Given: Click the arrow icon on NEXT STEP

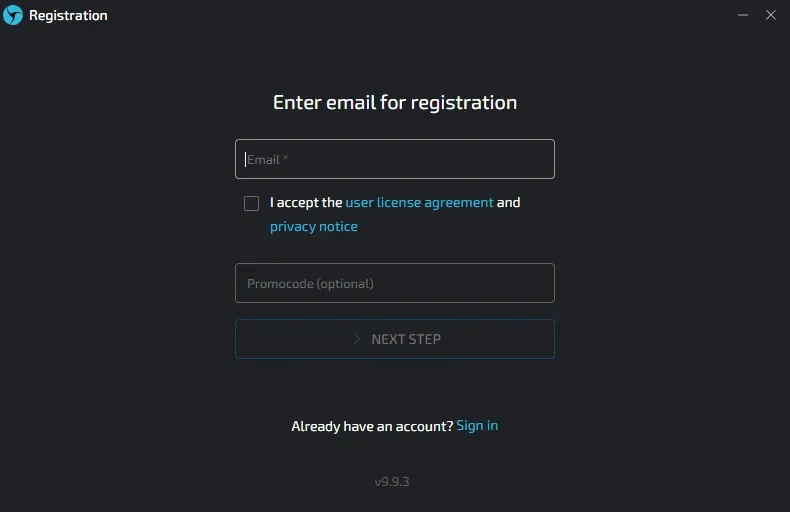Looking at the screenshot, I should (357, 339).
